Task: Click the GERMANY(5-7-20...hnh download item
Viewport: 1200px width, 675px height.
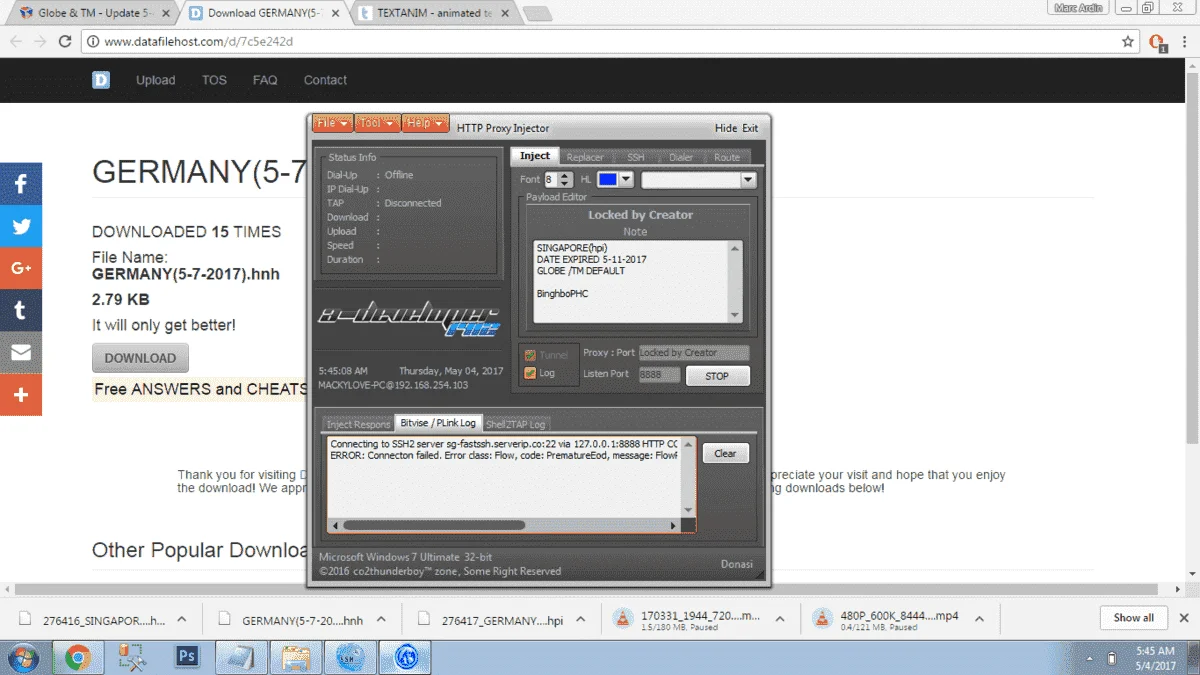Action: tap(292, 620)
